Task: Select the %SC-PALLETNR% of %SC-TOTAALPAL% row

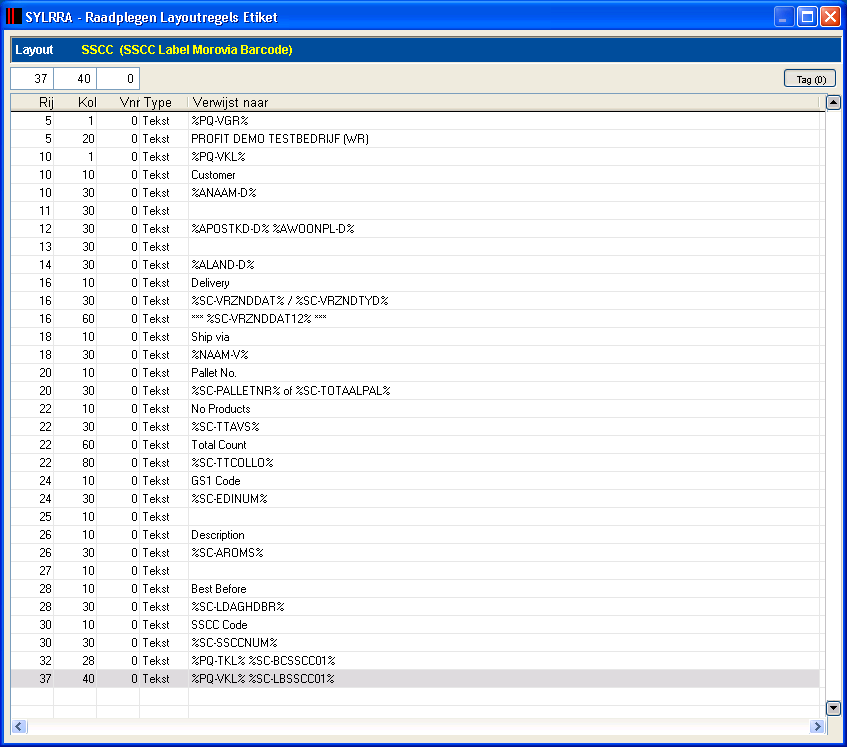Action: click(415, 391)
